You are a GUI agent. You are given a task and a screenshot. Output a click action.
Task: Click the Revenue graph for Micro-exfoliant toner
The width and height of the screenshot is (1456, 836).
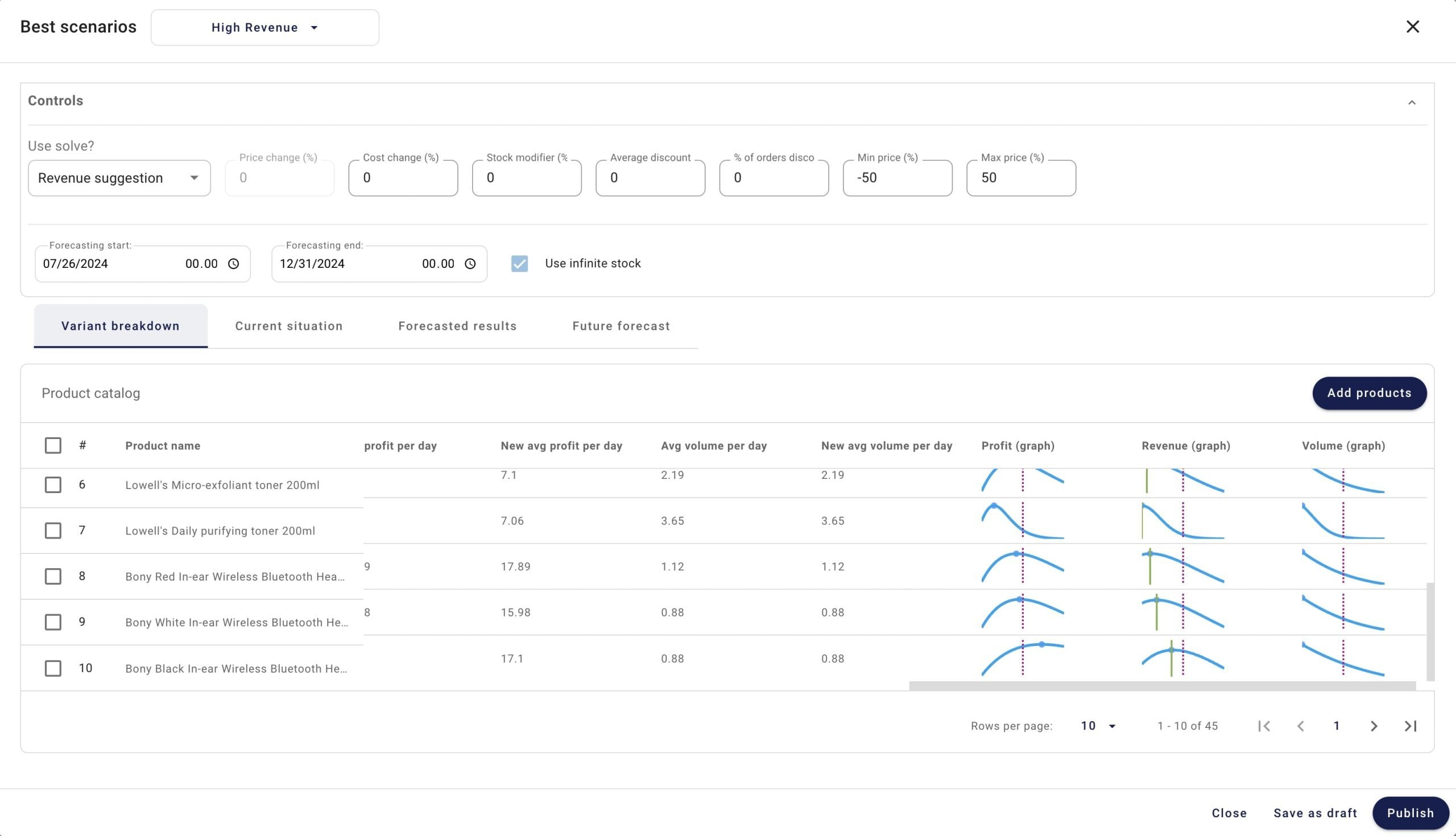[x=1182, y=481]
